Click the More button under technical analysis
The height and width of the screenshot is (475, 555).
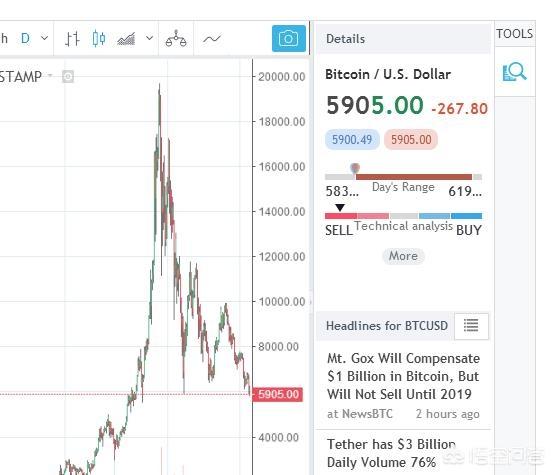(x=403, y=256)
